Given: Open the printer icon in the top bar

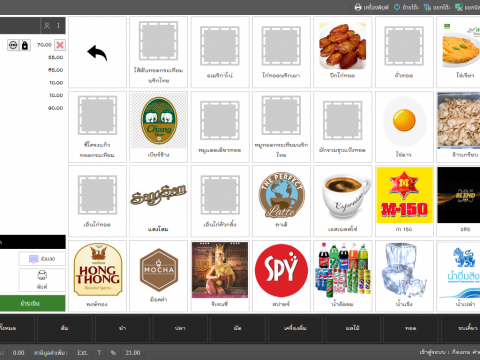Looking at the screenshot, I should (358, 7).
